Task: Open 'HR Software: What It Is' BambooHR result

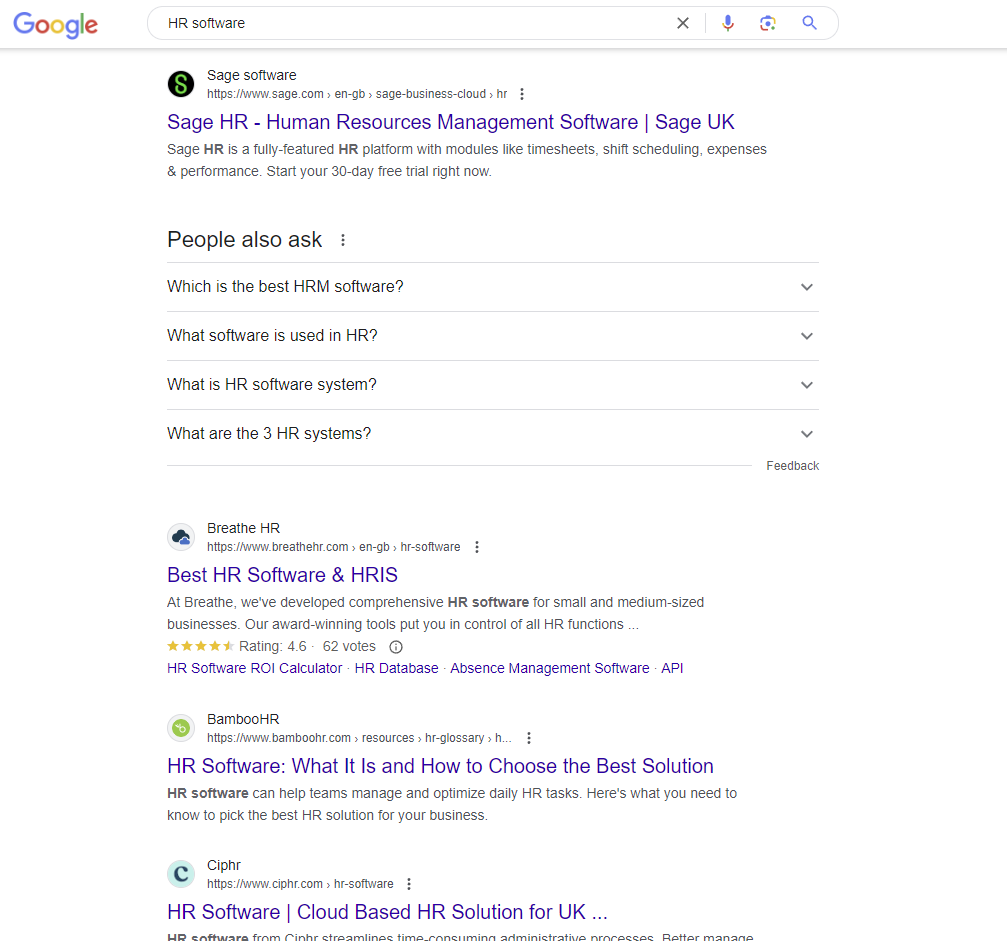Action: click(440, 766)
